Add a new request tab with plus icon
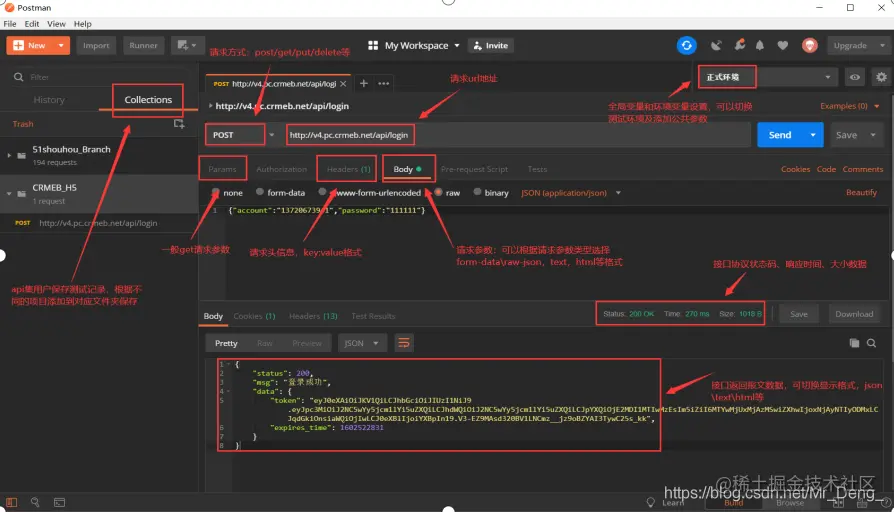The image size is (894, 512). (363, 83)
